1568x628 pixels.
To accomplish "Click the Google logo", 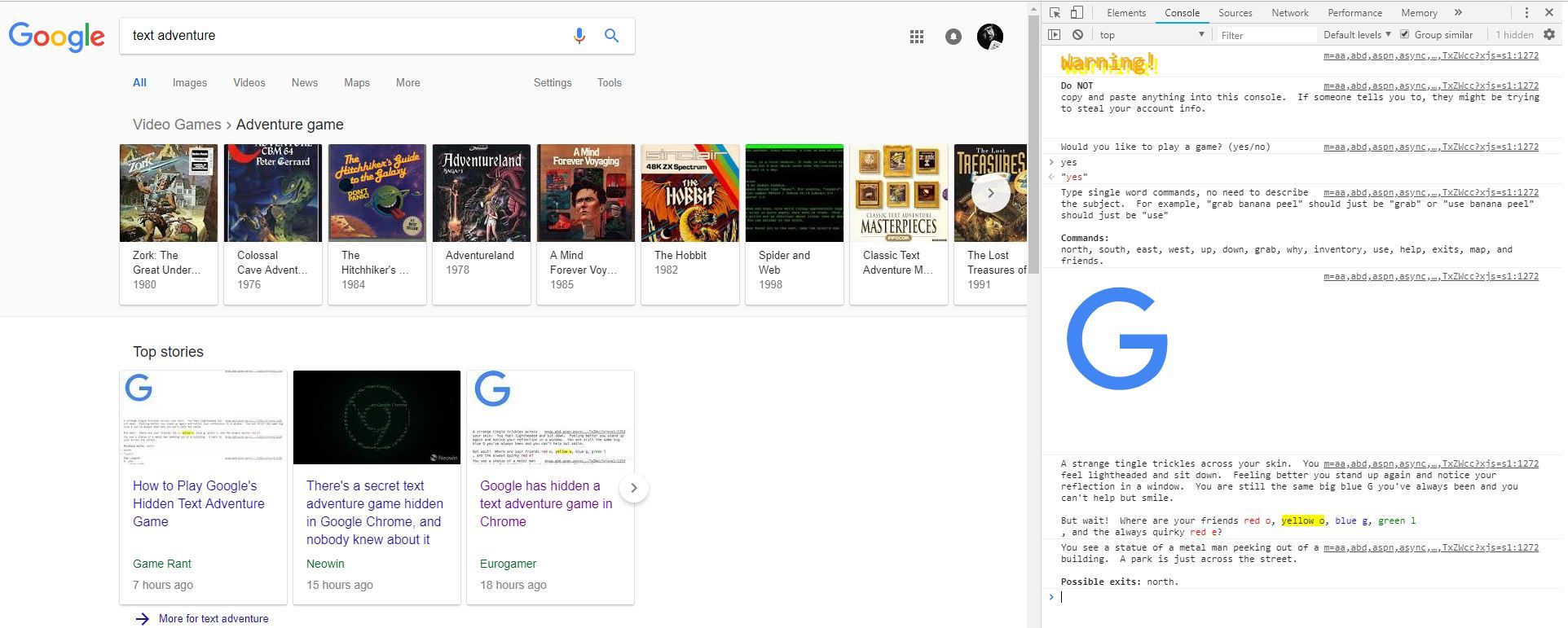I will [57, 37].
